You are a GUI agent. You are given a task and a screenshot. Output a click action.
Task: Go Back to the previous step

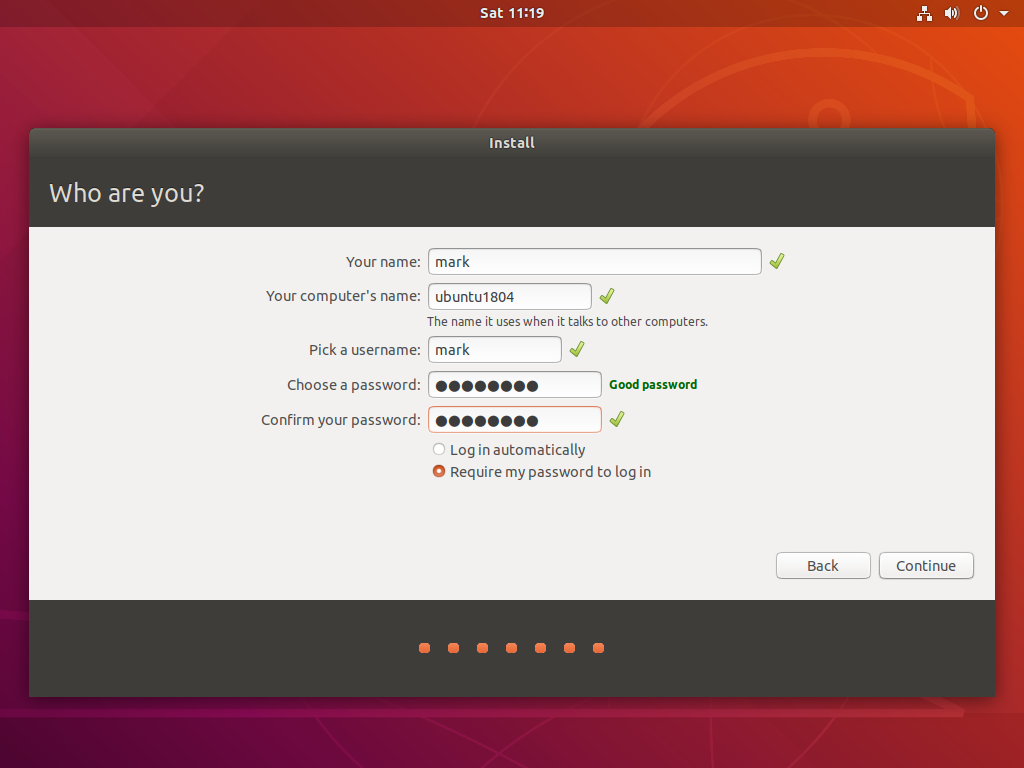pyautogui.click(x=823, y=566)
